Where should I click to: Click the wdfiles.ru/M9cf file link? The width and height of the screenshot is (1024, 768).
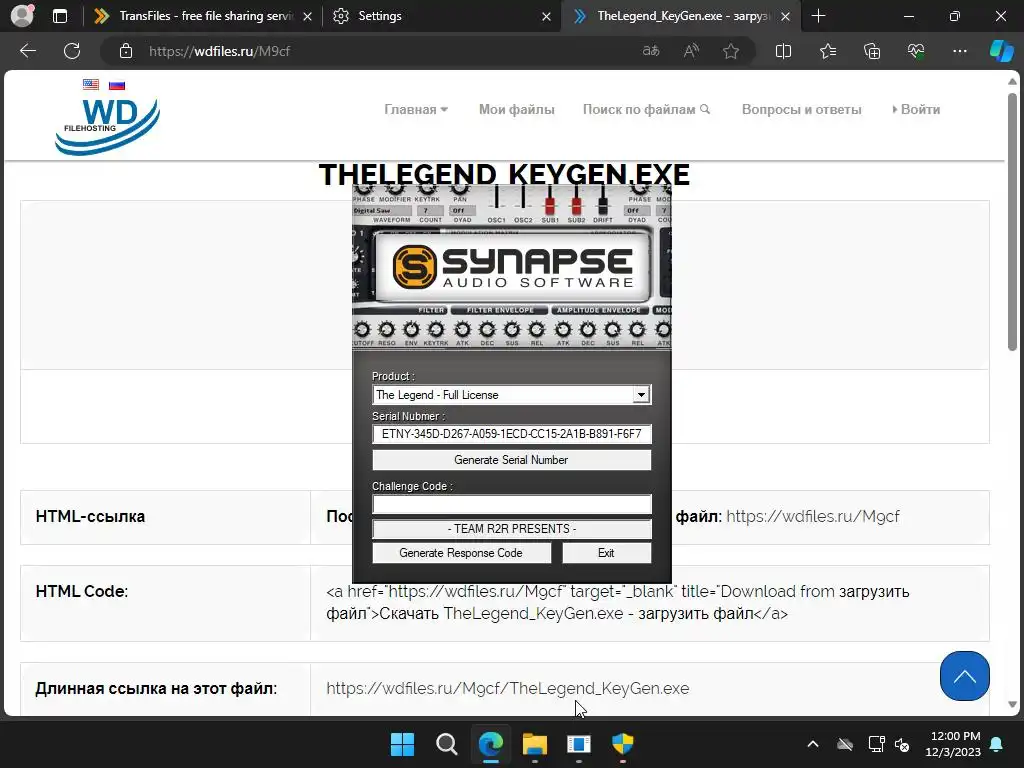(x=812, y=517)
